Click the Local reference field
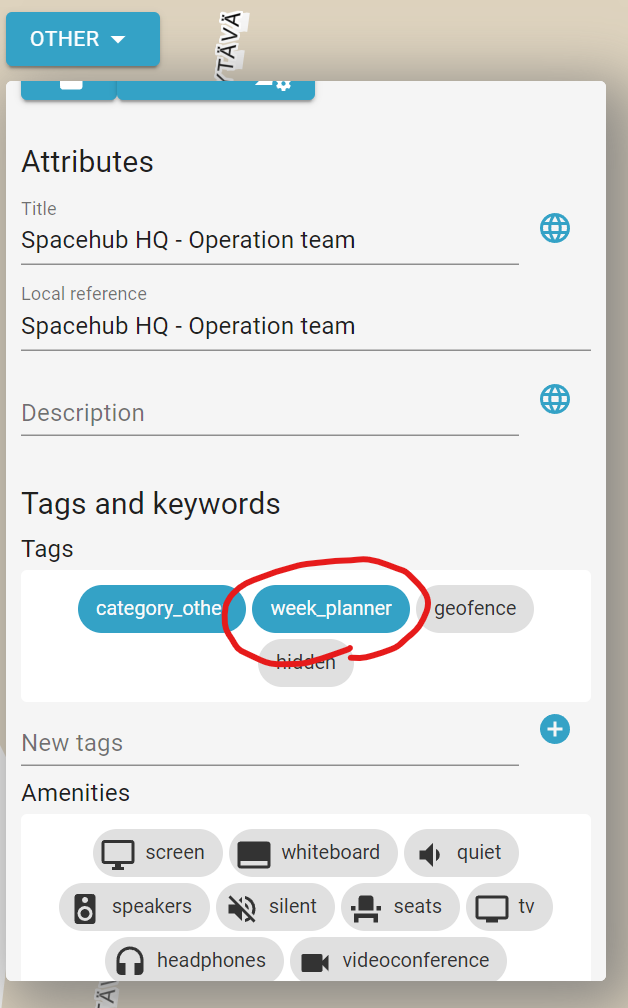 pyautogui.click(x=306, y=327)
